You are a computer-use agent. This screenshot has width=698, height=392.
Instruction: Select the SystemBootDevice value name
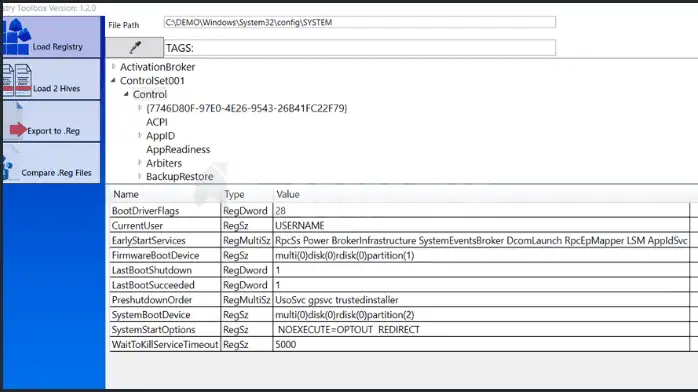tap(151, 315)
